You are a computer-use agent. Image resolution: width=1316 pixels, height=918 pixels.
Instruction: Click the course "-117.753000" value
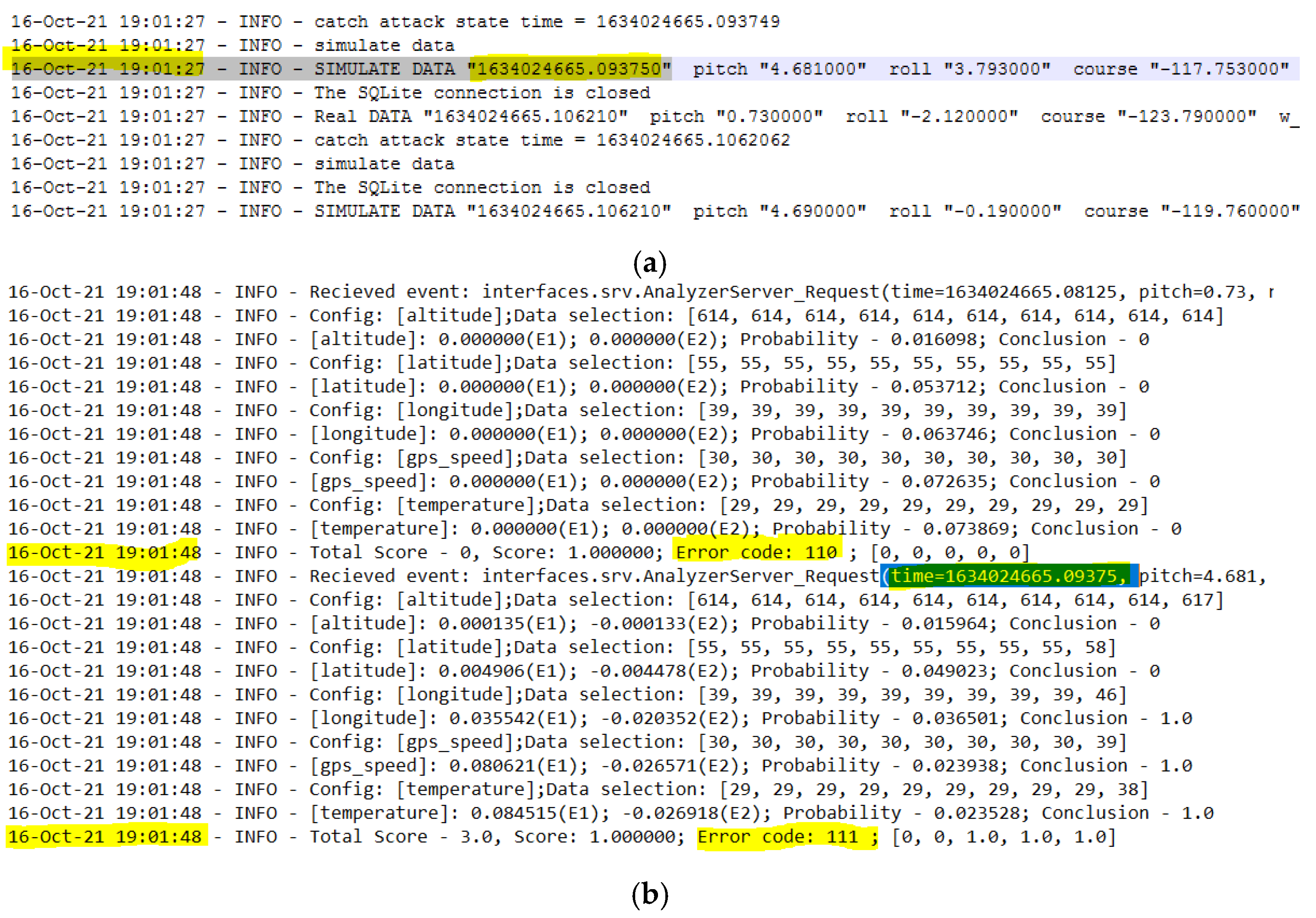(x=1219, y=69)
